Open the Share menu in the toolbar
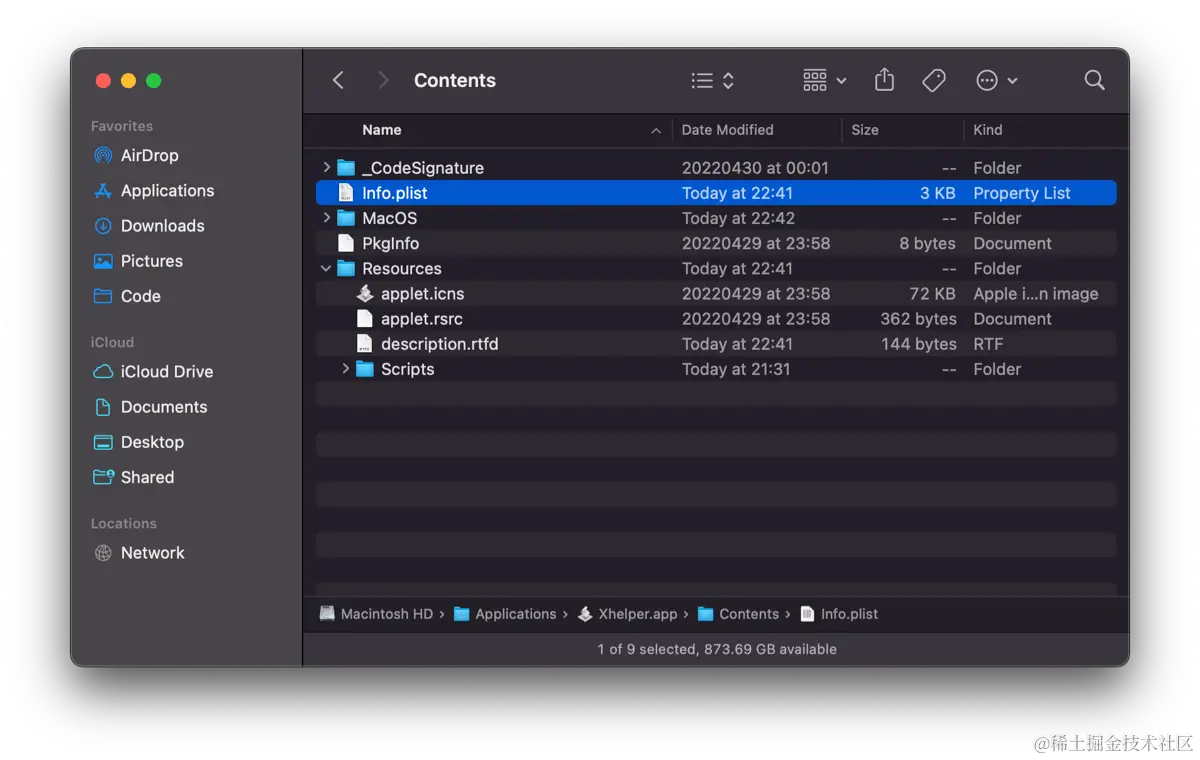Image resolution: width=1200 pixels, height=760 pixels. coord(884,80)
